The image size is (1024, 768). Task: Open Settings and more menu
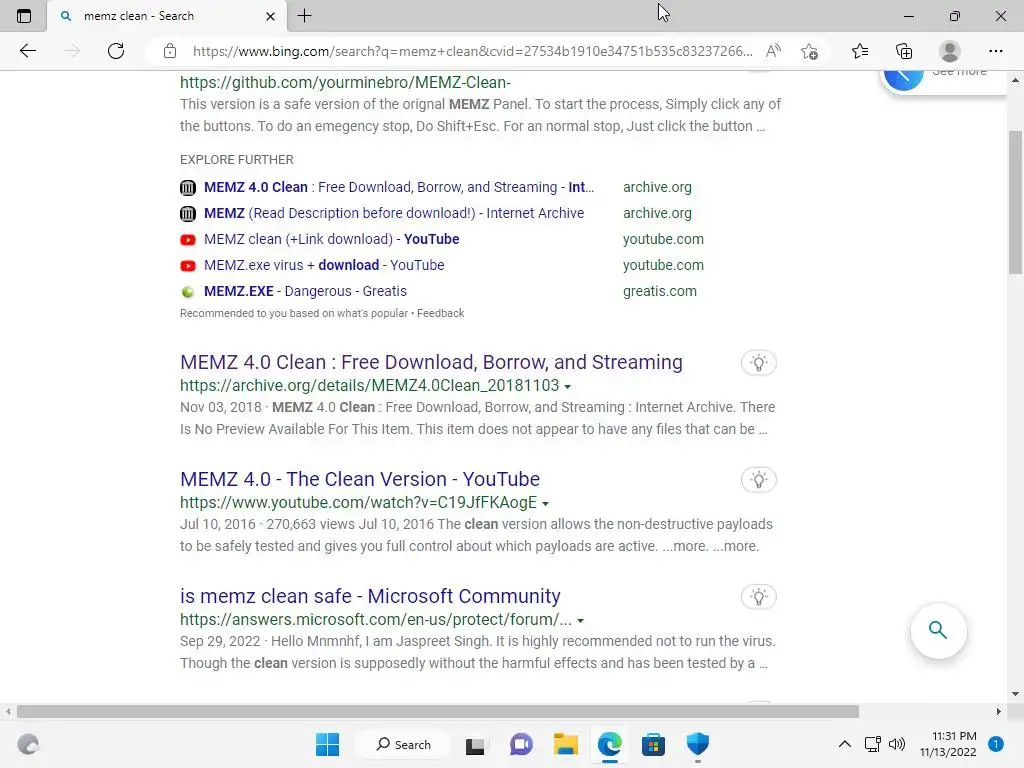click(995, 51)
